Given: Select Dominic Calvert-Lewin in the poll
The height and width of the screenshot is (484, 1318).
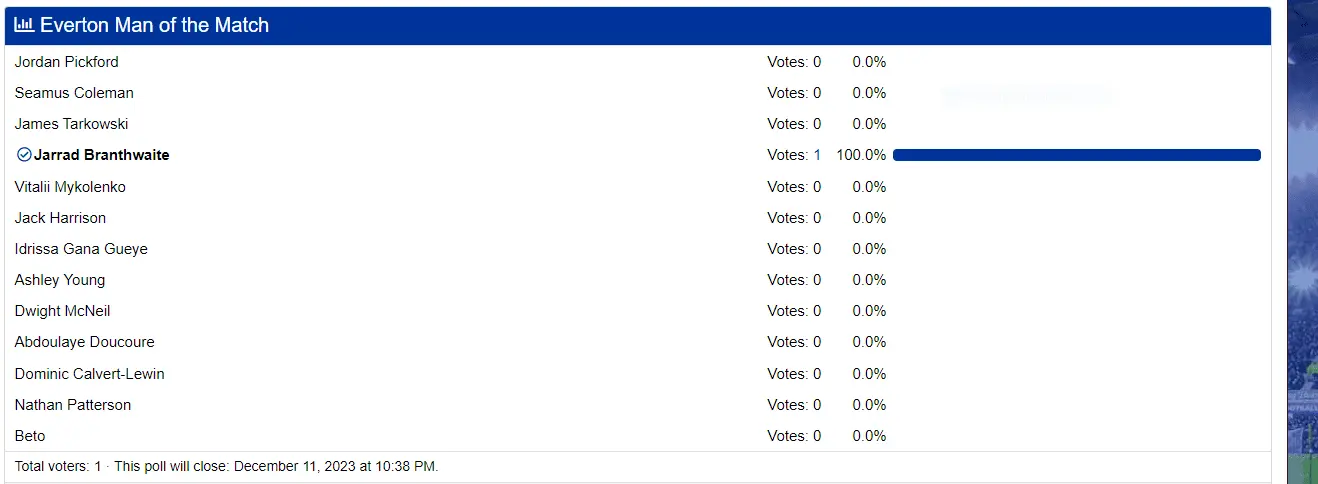Looking at the screenshot, I should [x=89, y=374].
